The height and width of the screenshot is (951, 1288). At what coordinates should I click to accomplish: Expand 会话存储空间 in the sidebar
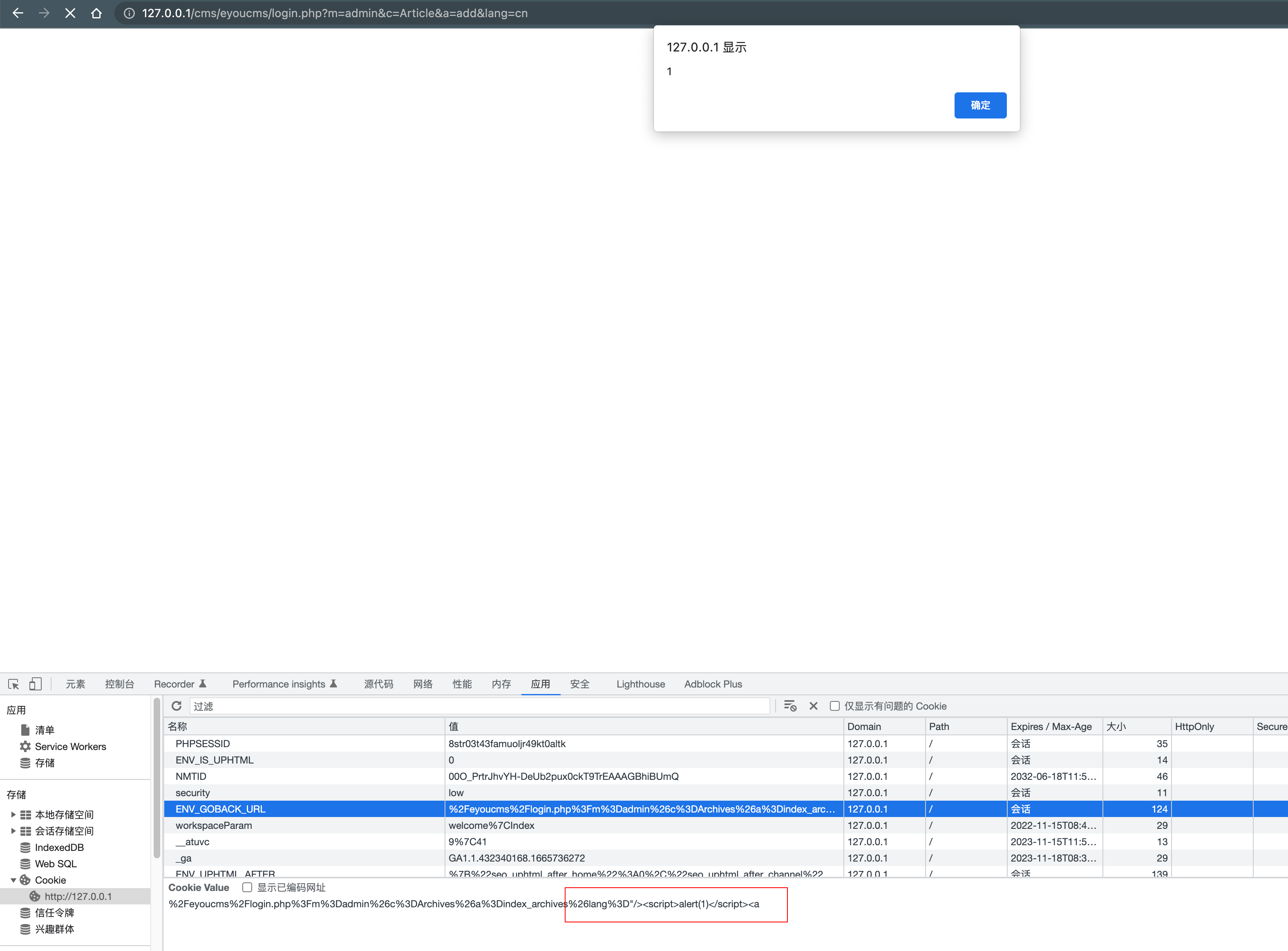pos(13,830)
